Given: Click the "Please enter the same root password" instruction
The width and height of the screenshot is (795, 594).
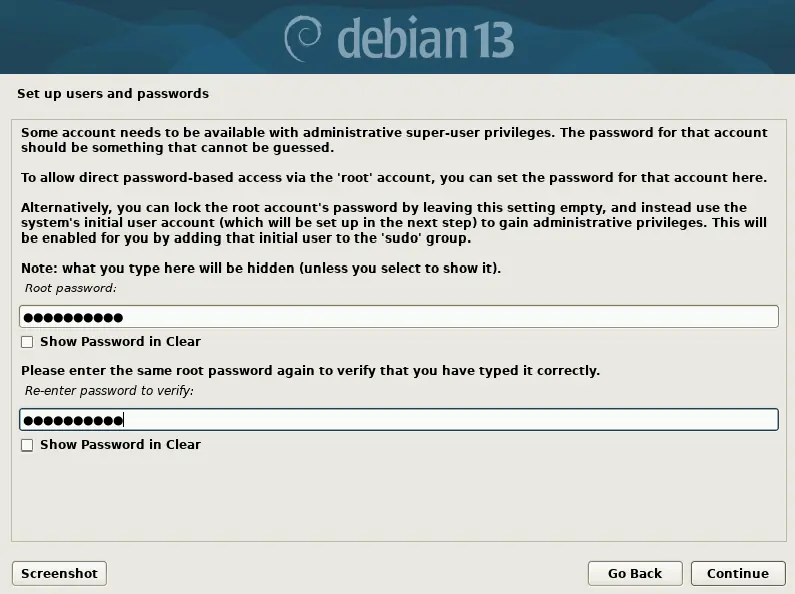Looking at the screenshot, I should click(x=310, y=370).
